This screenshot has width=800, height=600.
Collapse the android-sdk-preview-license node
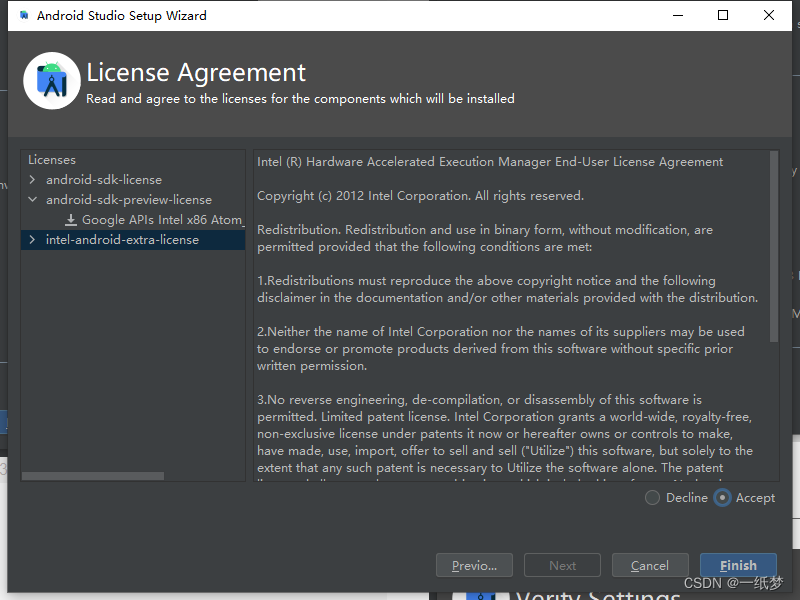[x=33, y=199]
